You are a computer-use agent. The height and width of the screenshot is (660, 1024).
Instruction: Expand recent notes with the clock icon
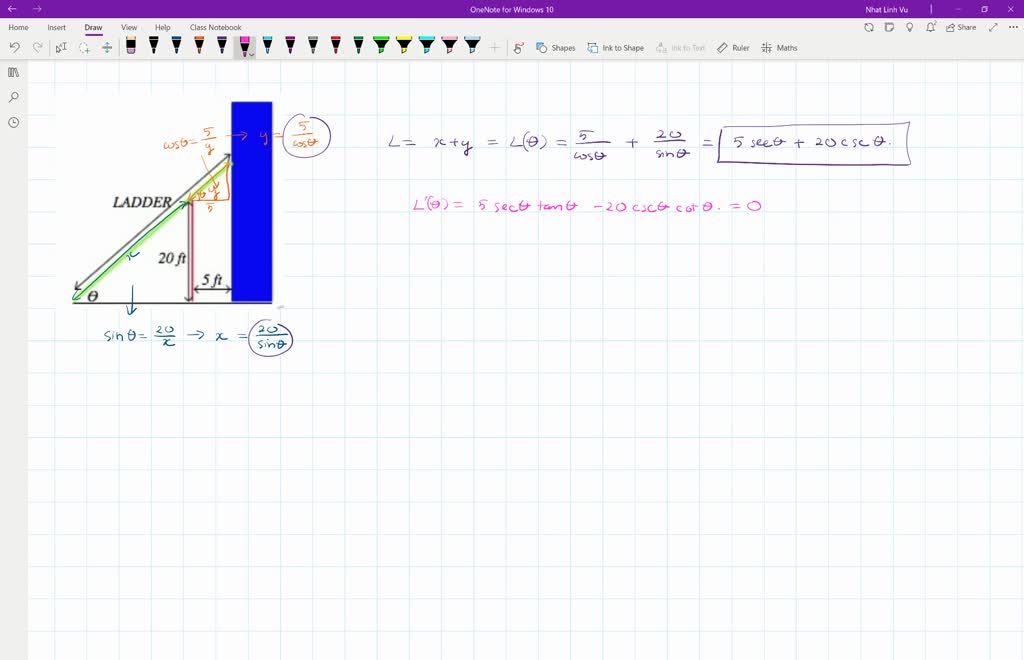click(x=12, y=122)
